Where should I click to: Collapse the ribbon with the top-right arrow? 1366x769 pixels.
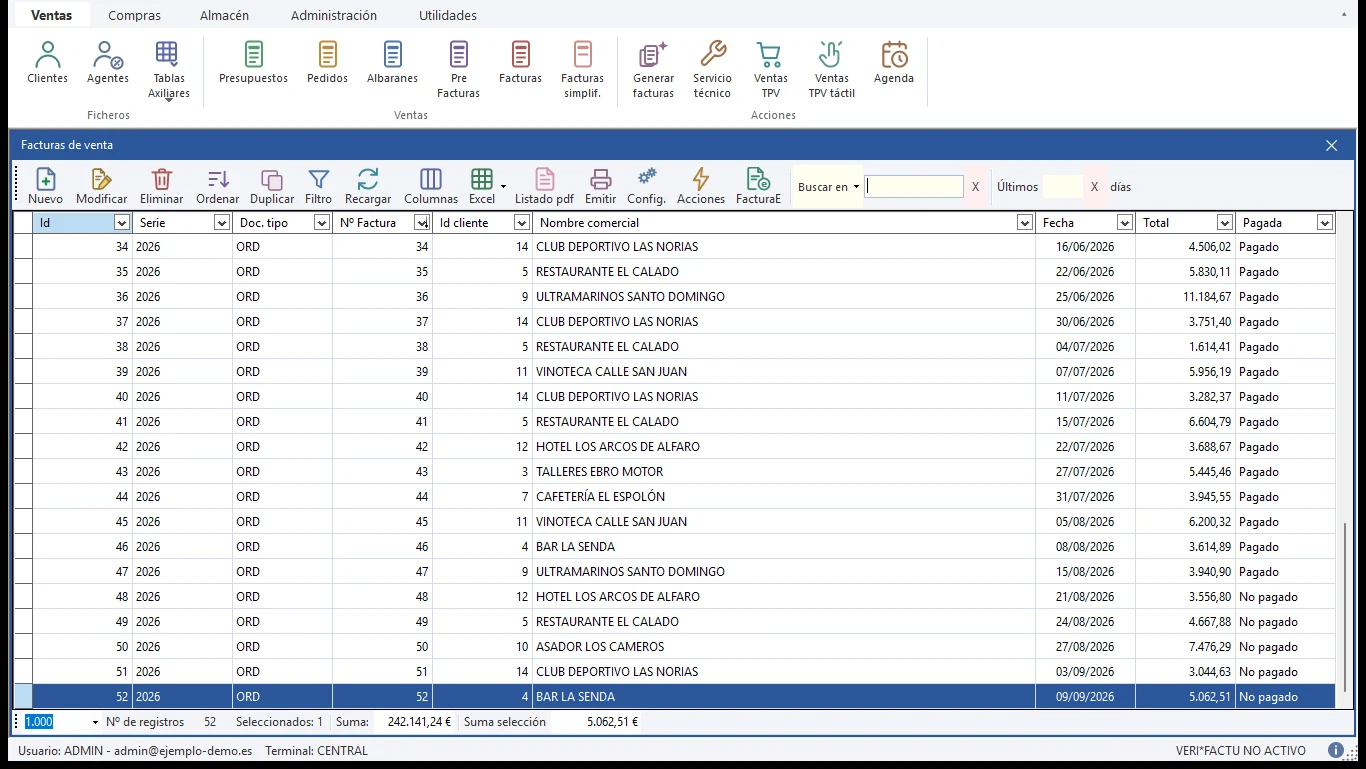pos(1343,15)
